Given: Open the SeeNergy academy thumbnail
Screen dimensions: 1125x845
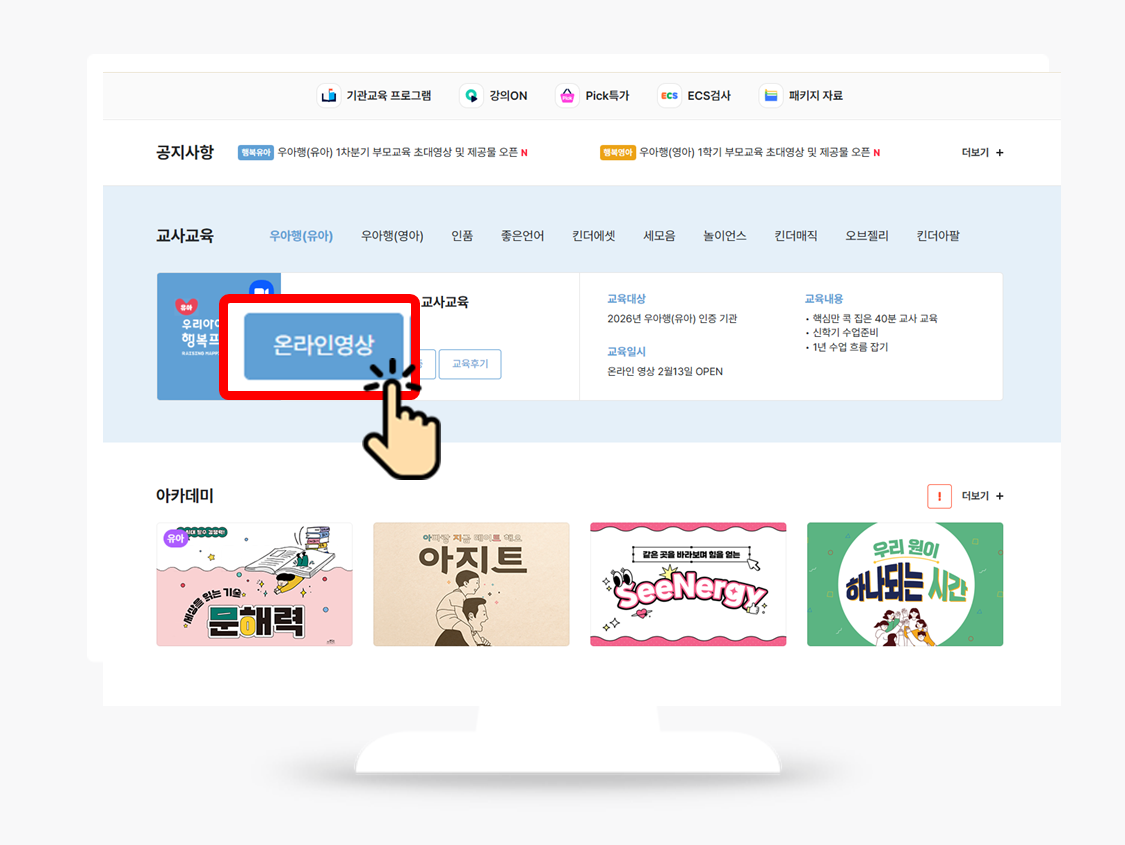Looking at the screenshot, I should click(688, 585).
